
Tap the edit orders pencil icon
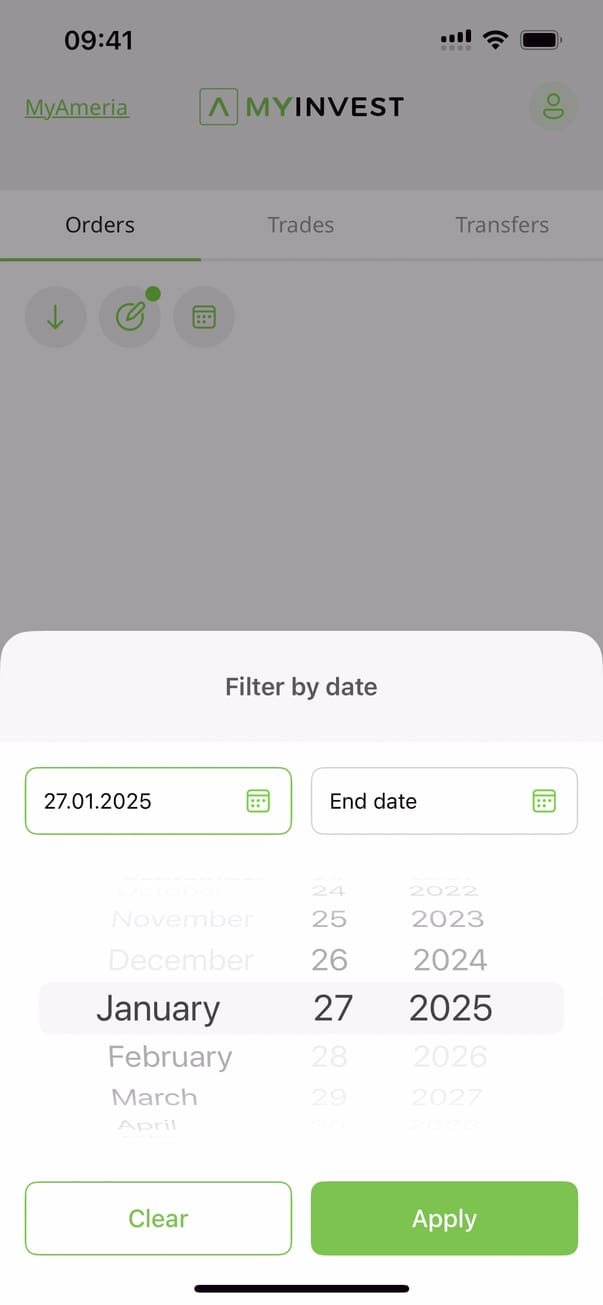130,317
